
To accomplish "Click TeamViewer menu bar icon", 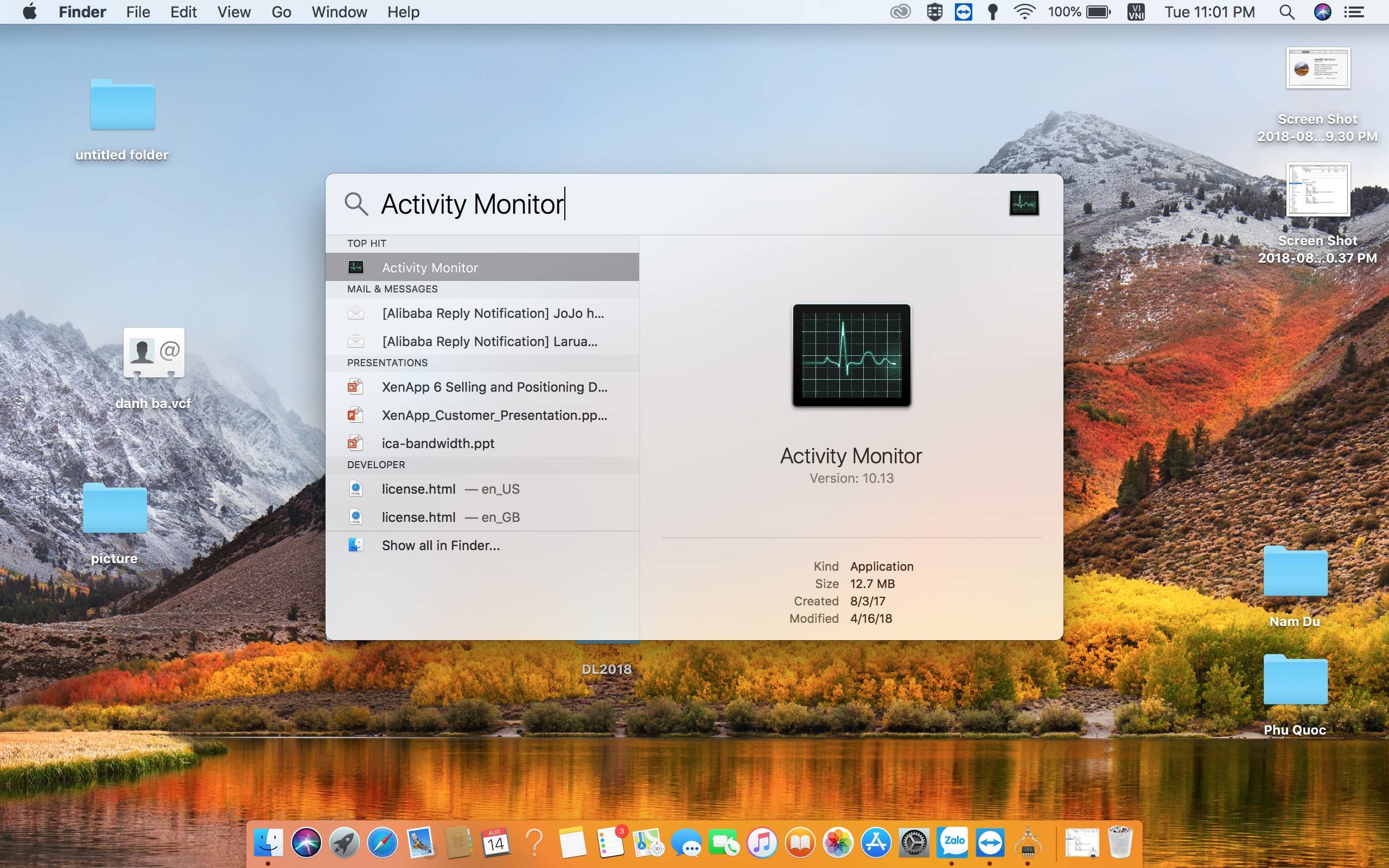I will click(x=964, y=12).
